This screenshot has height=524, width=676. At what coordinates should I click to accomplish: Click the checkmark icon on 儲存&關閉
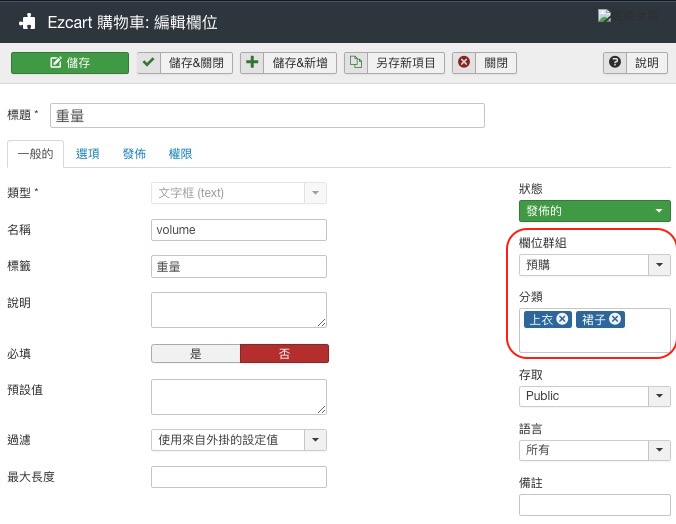[x=149, y=63]
